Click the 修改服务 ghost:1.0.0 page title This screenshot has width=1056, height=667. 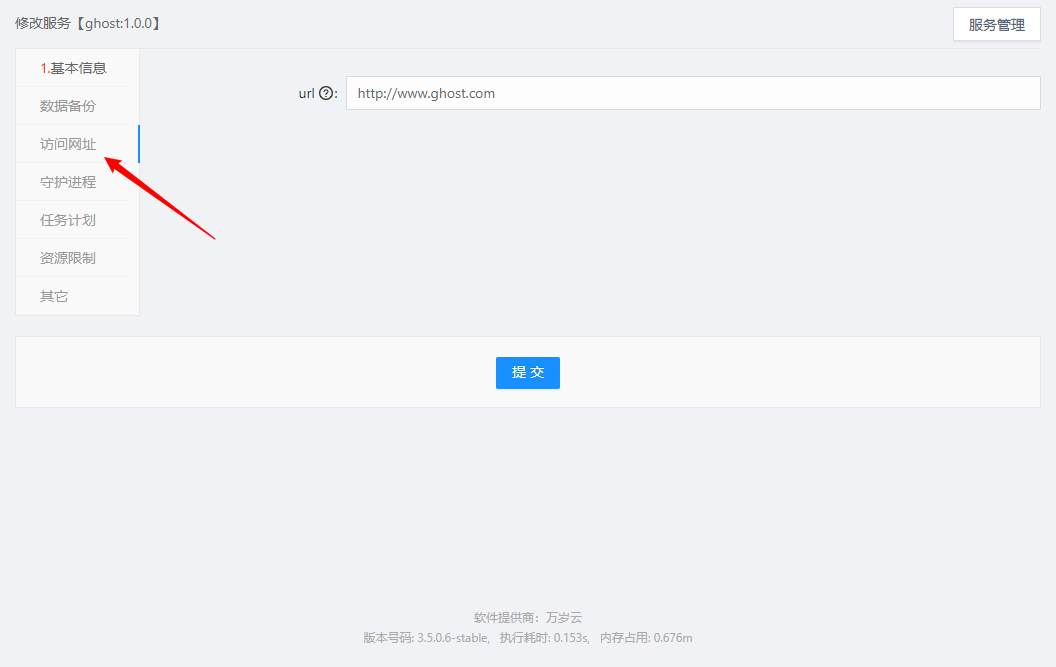coord(88,23)
